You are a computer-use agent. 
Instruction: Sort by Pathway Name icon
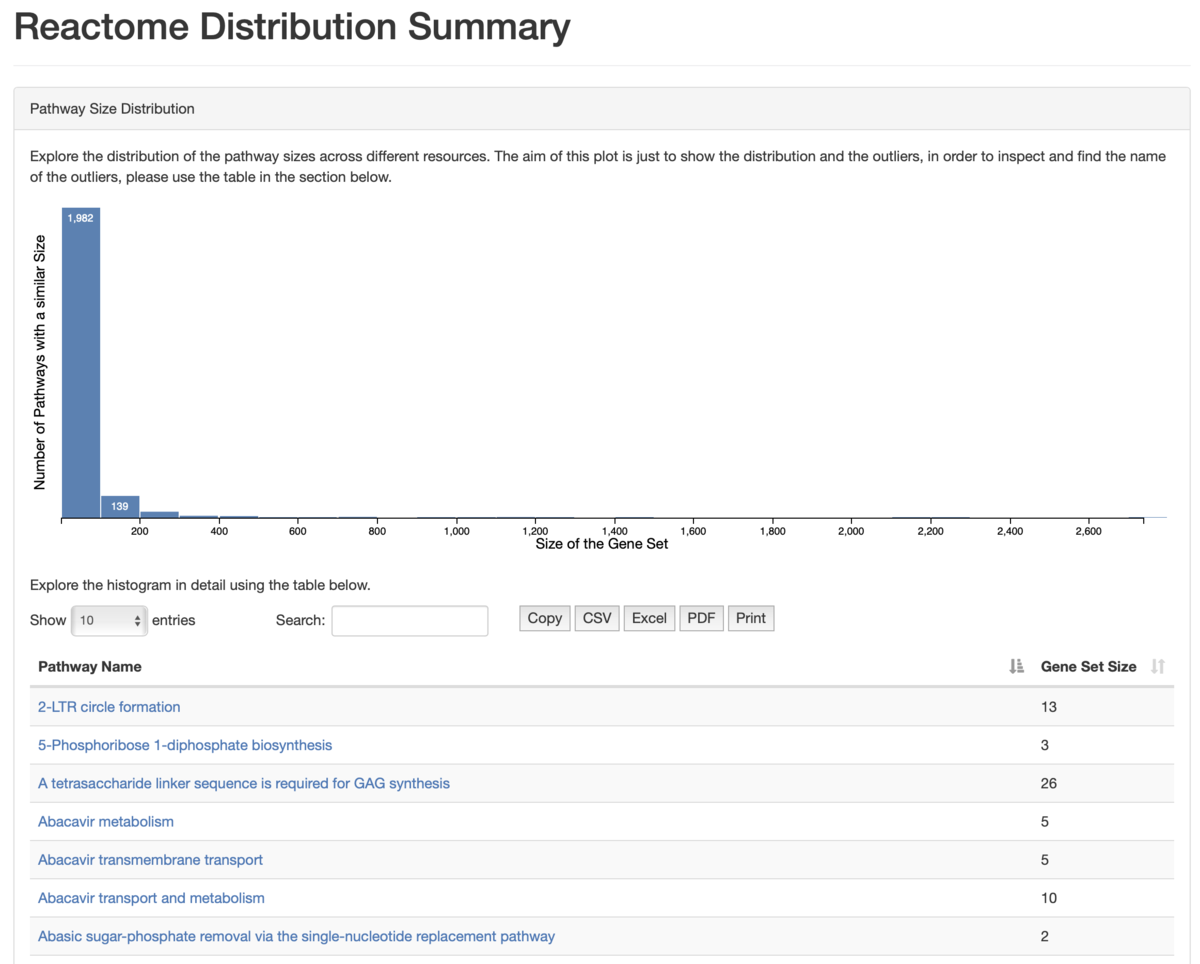(1017, 666)
